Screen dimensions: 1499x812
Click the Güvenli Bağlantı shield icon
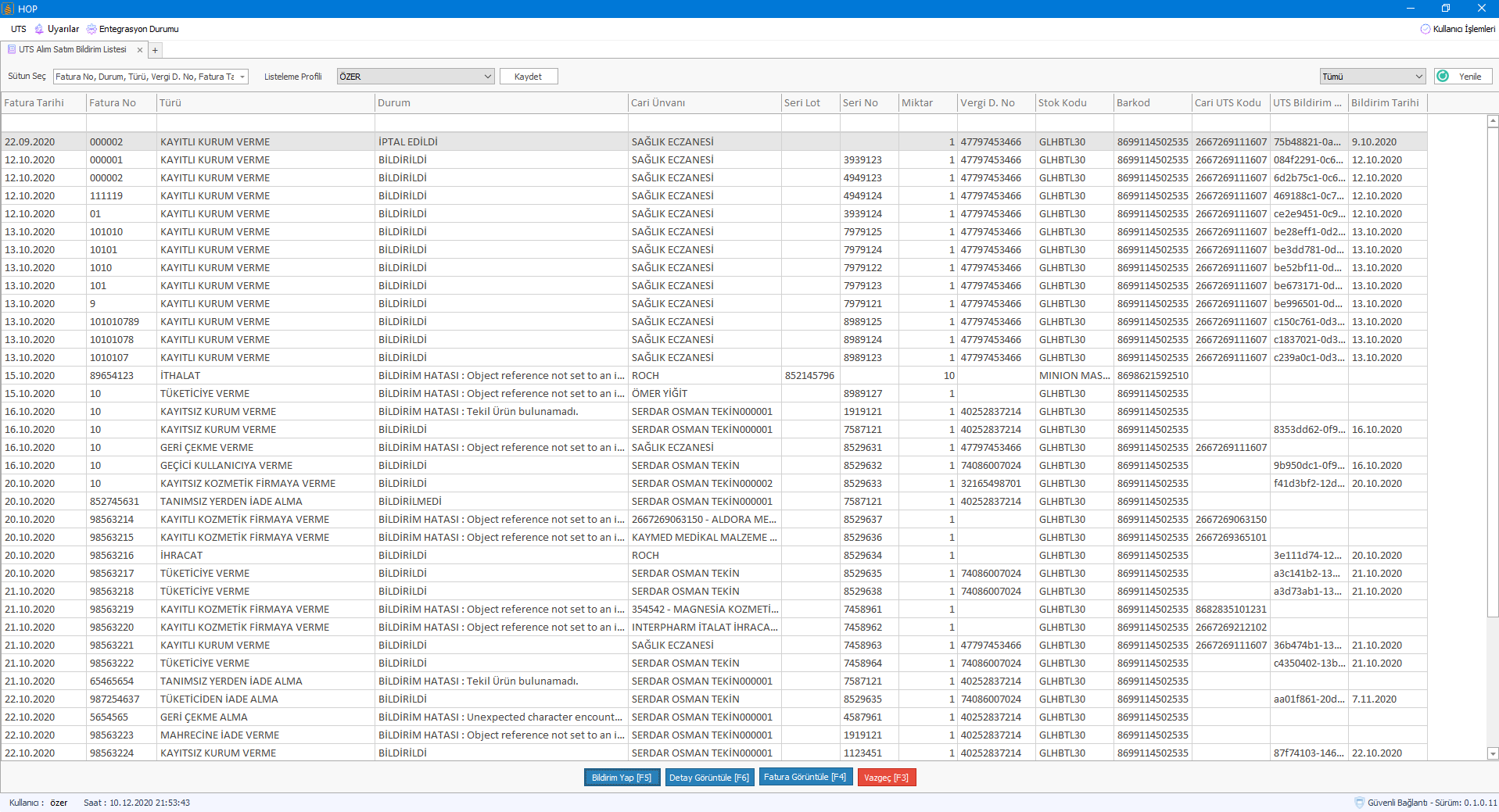pyautogui.click(x=1360, y=803)
